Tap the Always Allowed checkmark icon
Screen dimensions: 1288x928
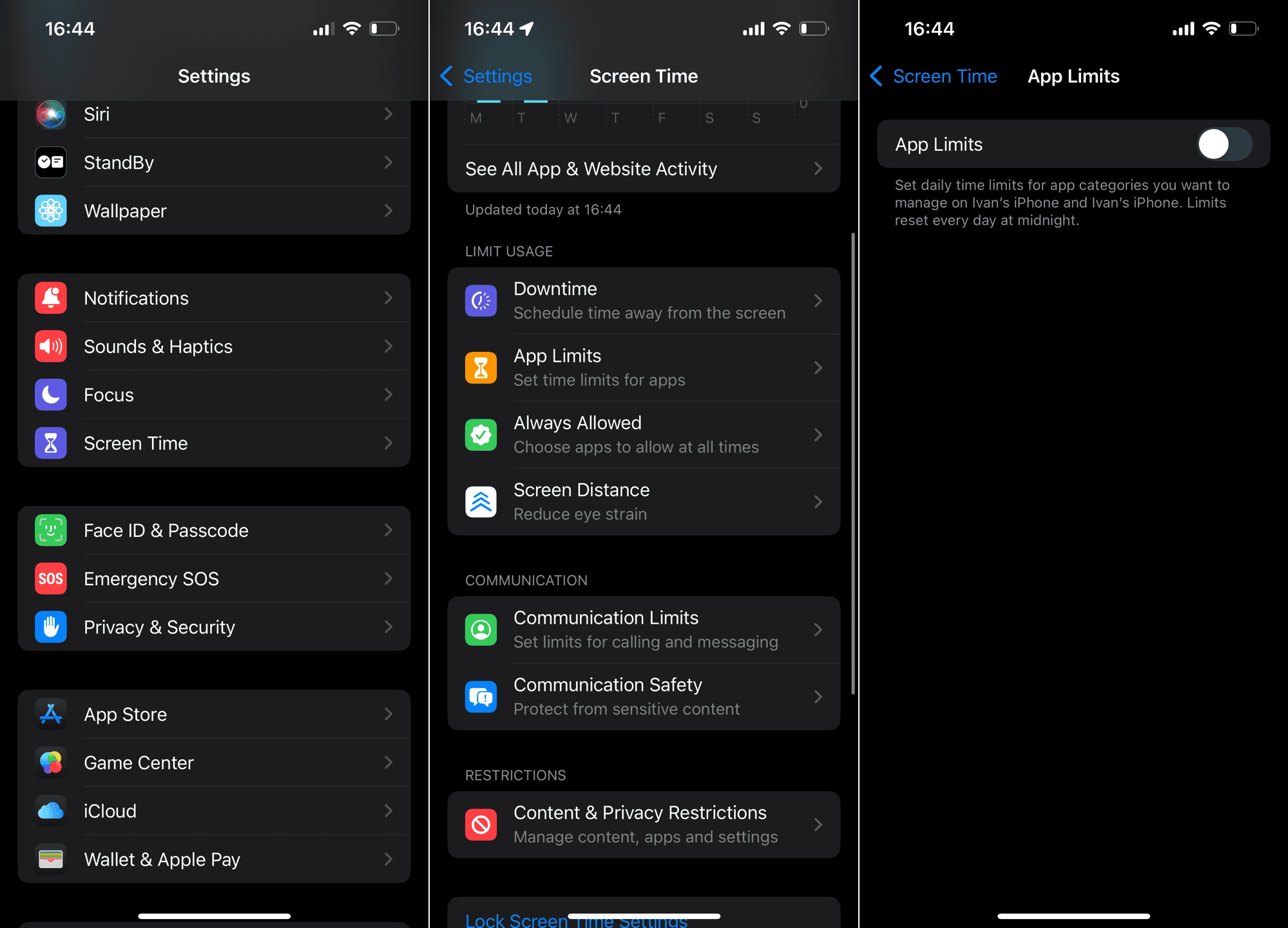(481, 434)
